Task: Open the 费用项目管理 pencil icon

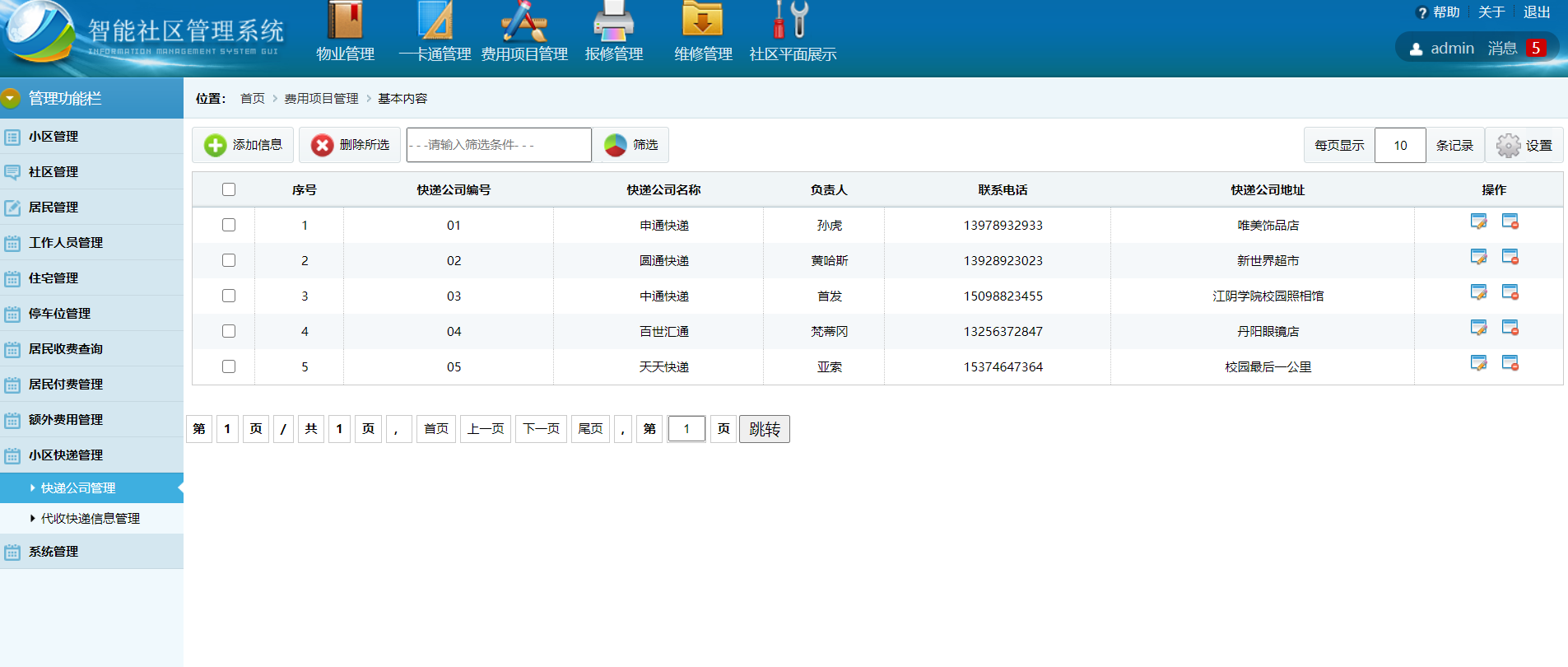Action: (524, 21)
